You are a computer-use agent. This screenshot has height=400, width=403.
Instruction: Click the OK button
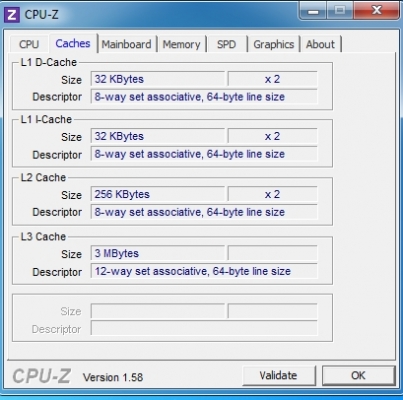coord(358,376)
